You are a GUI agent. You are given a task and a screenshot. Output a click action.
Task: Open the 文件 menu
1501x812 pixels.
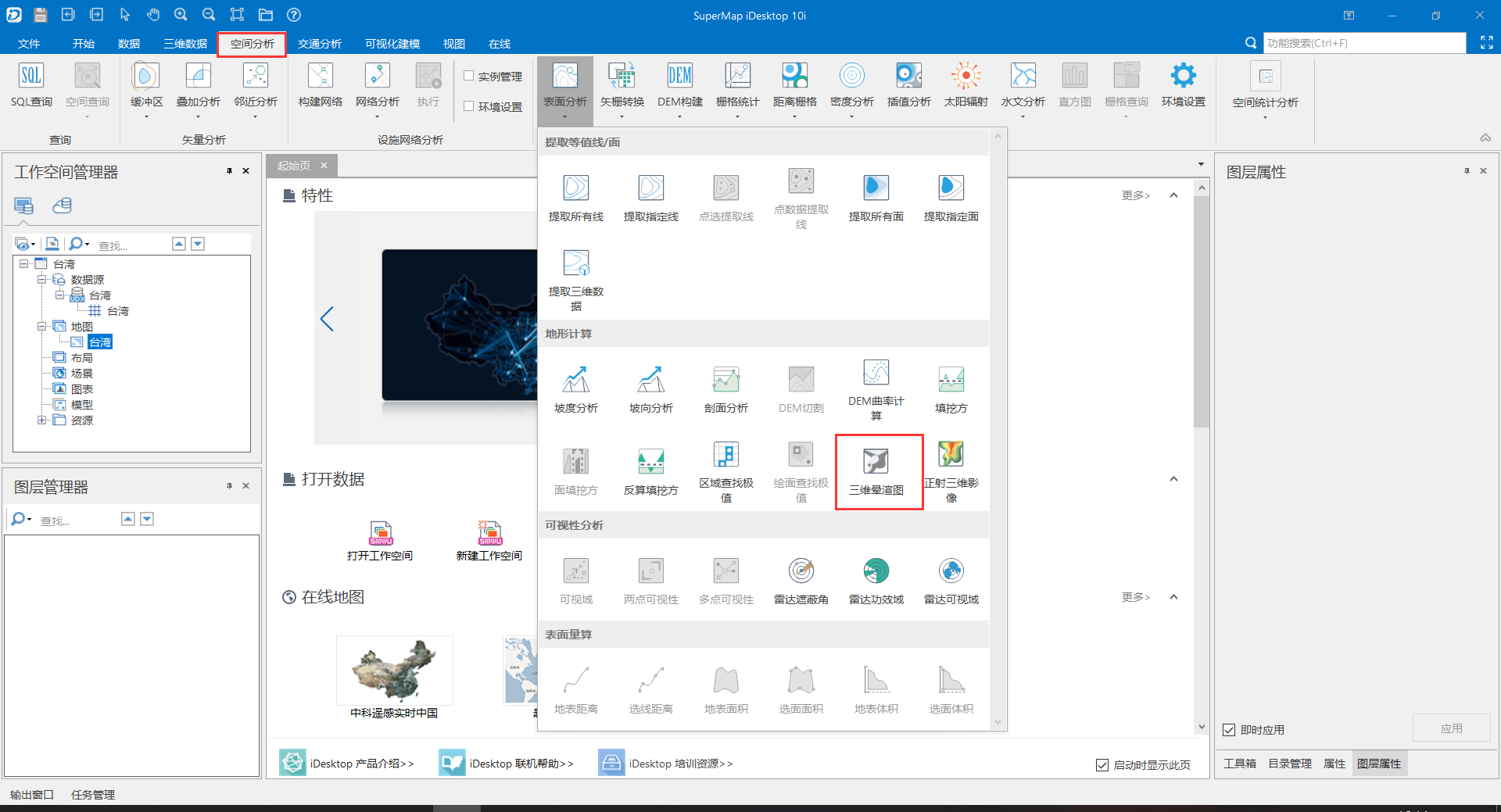[x=29, y=44]
